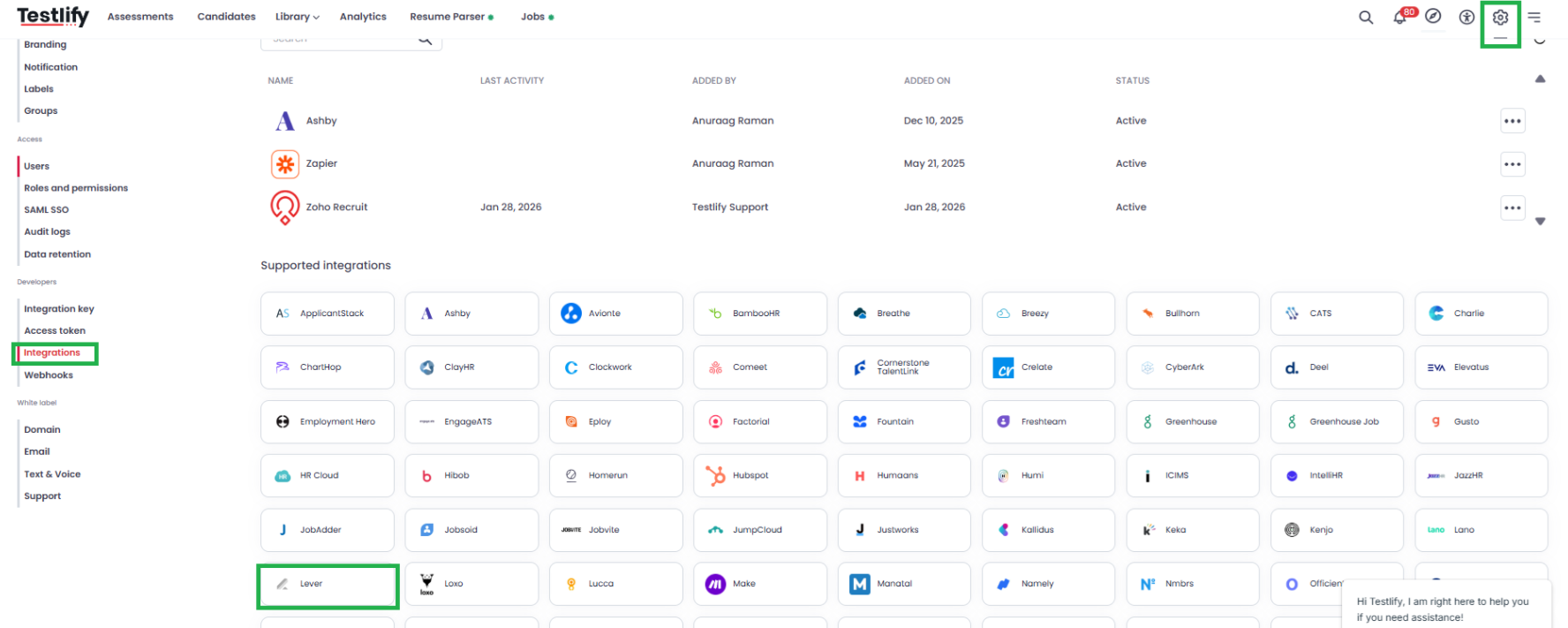Click the Zoho Recruit logo icon
Image resolution: width=1568 pixels, height=628 pixels.
coord(284,208)
